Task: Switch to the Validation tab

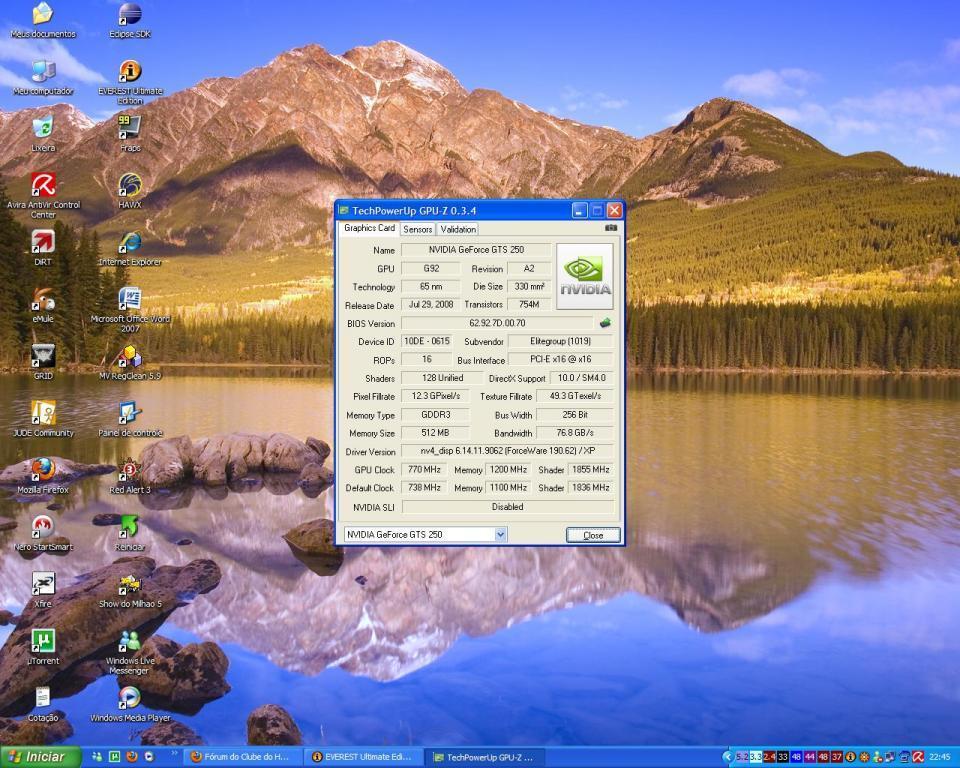Action: click(458, 229)
